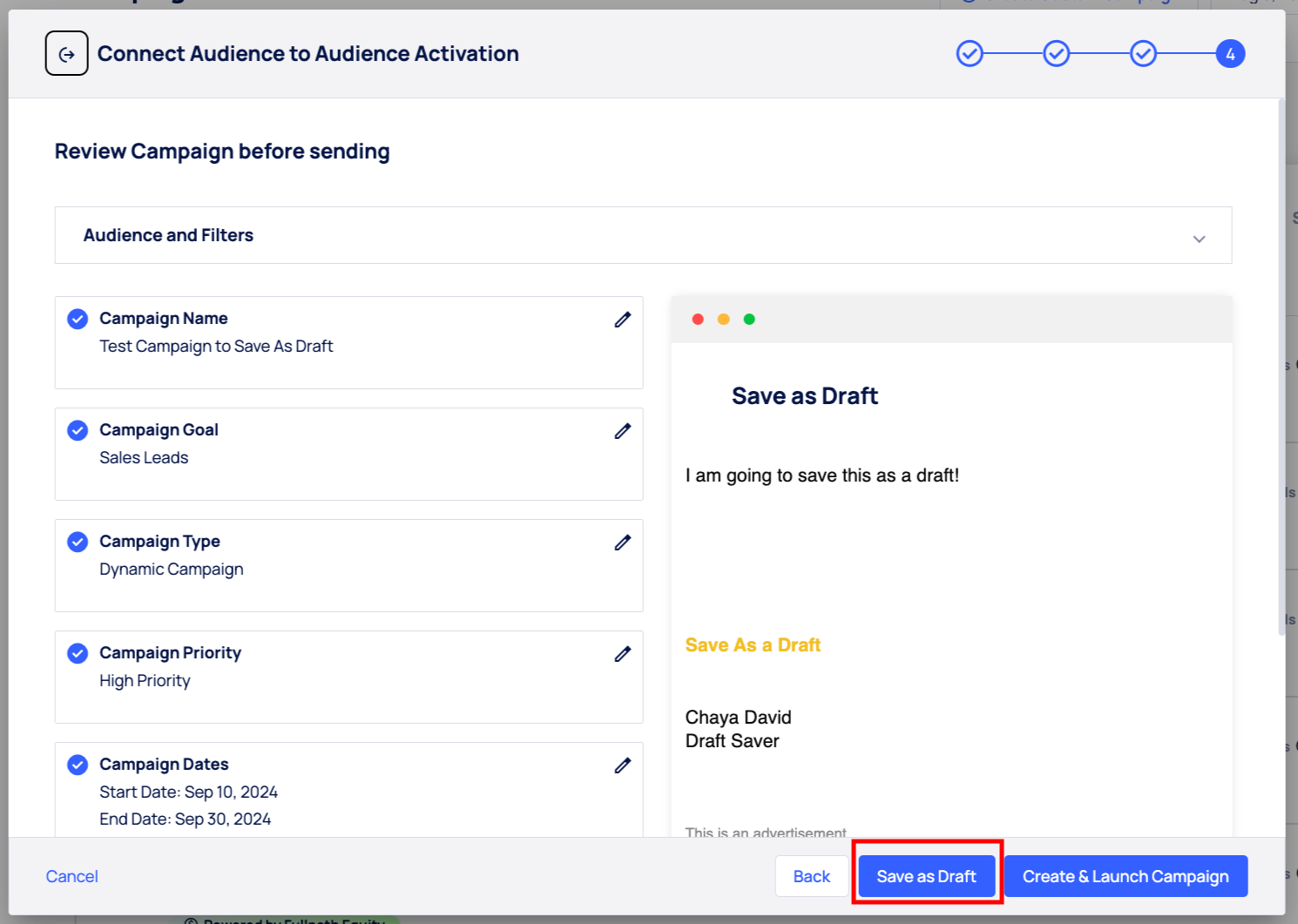Click Create & Launch Campaign
The image size is (1298, 924).
click(1126, 876)
